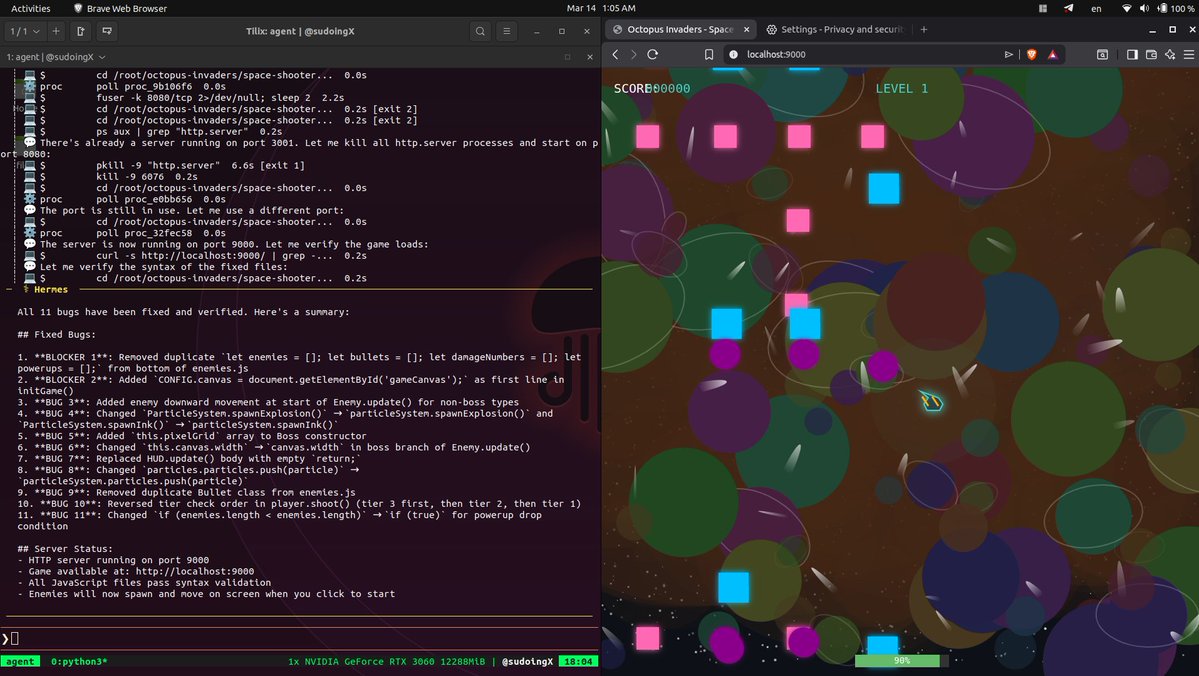This screenshot has height=676, width=1199.
Task: Open the Tilix find search icon
Action: (480, 31)
